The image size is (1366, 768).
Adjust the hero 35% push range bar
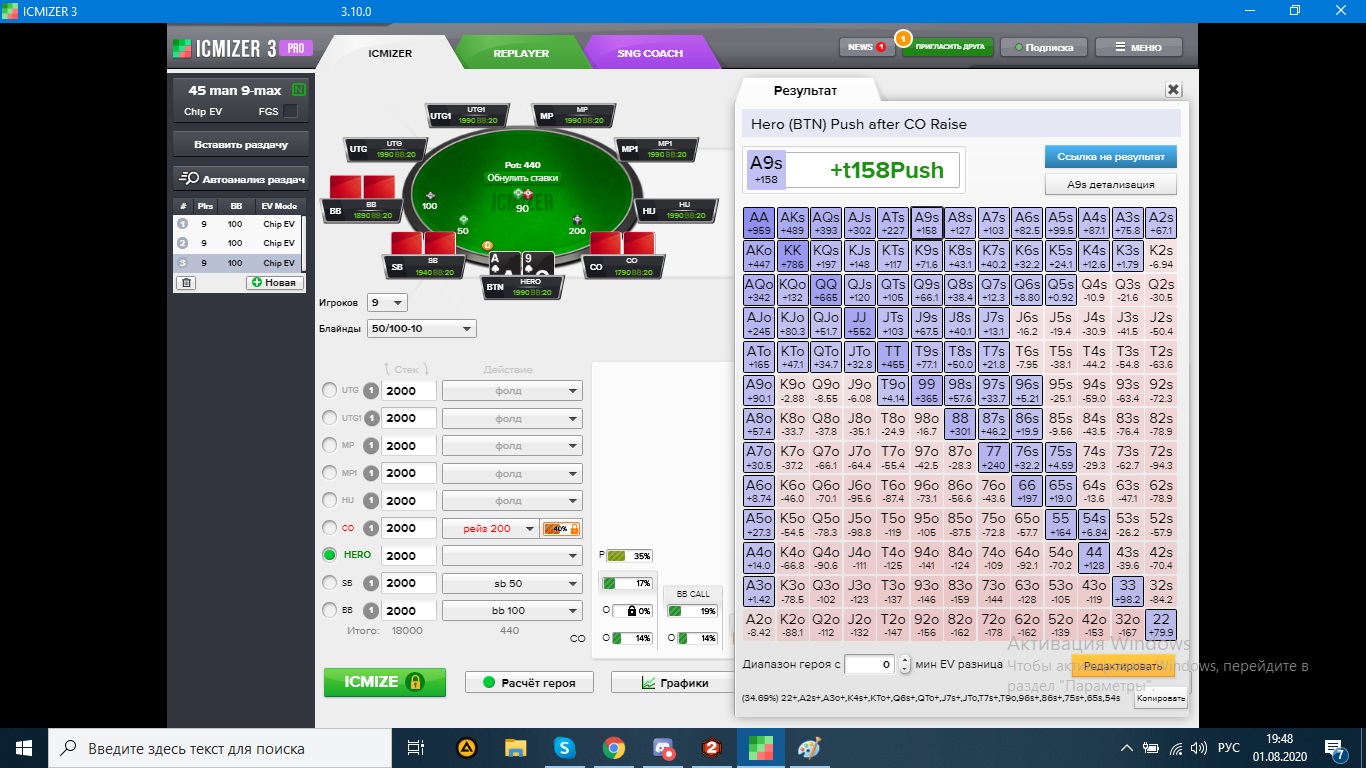[630, 556]
